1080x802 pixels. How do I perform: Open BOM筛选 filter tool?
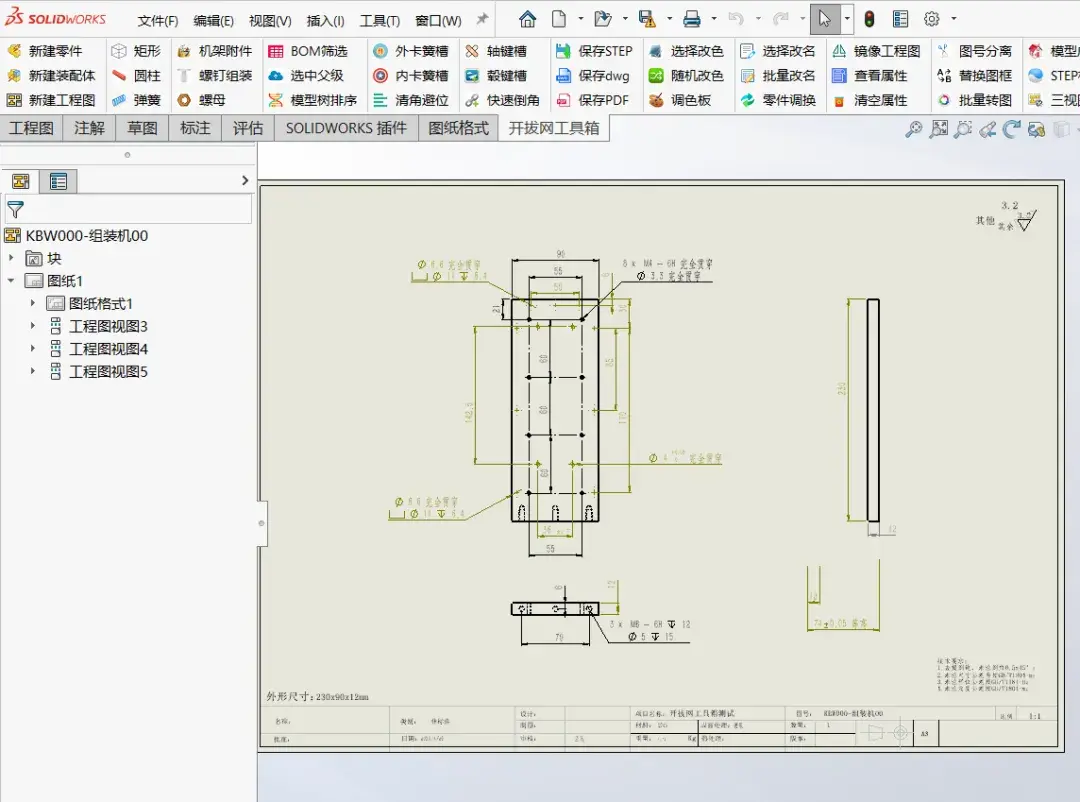tap(308, 51)
